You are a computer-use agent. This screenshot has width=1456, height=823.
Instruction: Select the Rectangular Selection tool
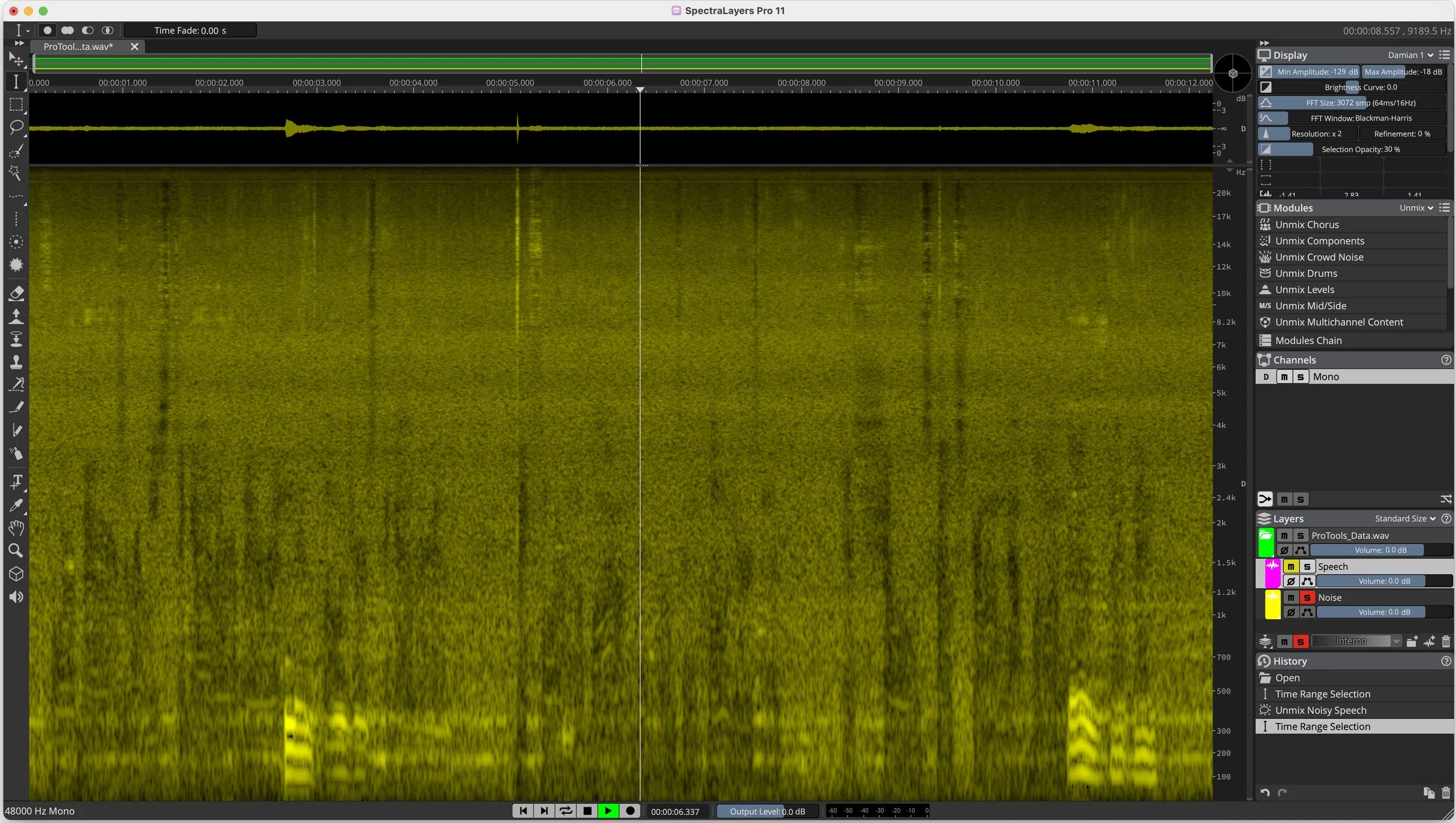tap(16, 105)
